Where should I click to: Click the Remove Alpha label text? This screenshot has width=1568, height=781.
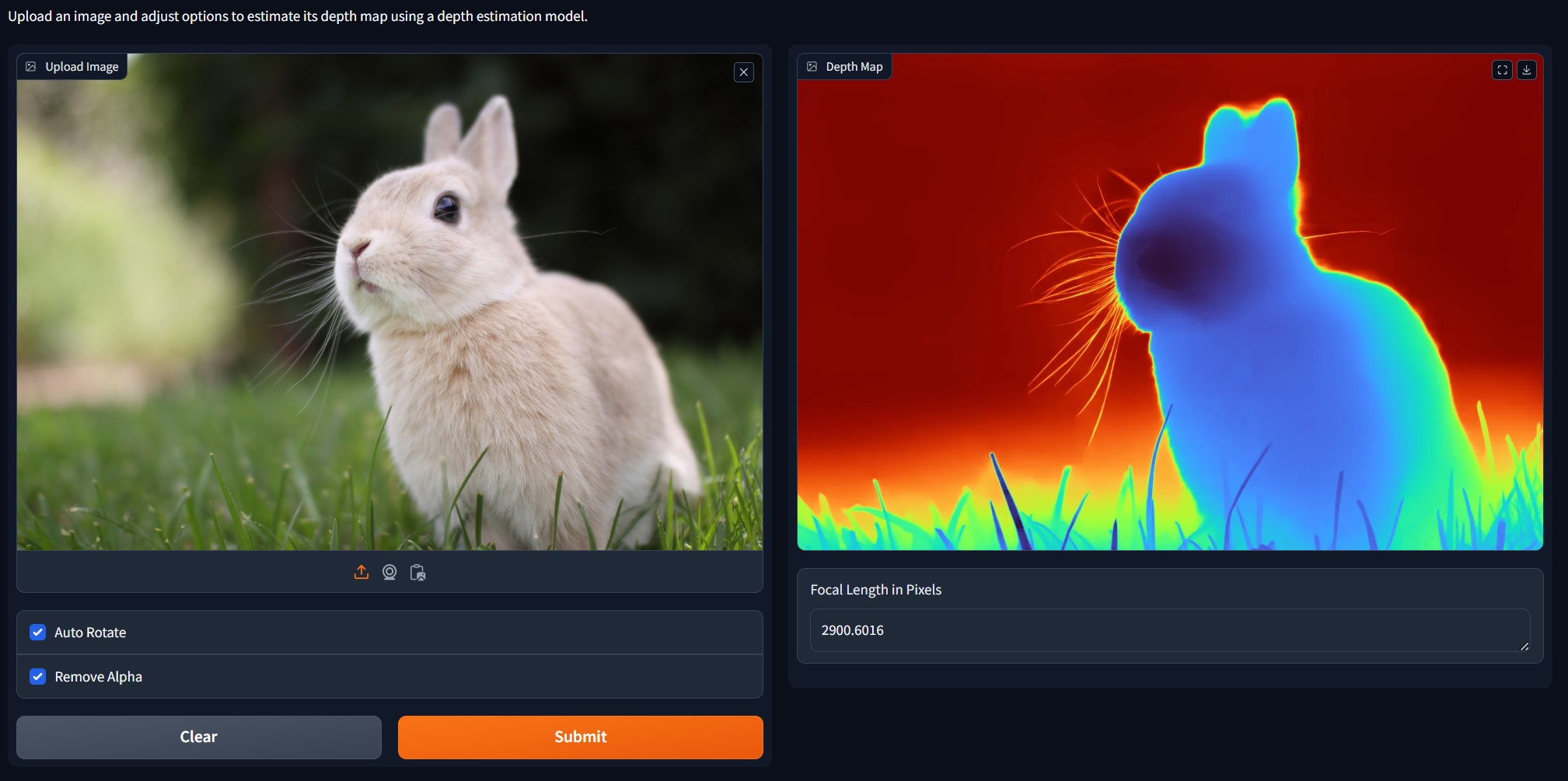[x=98, y=677]
